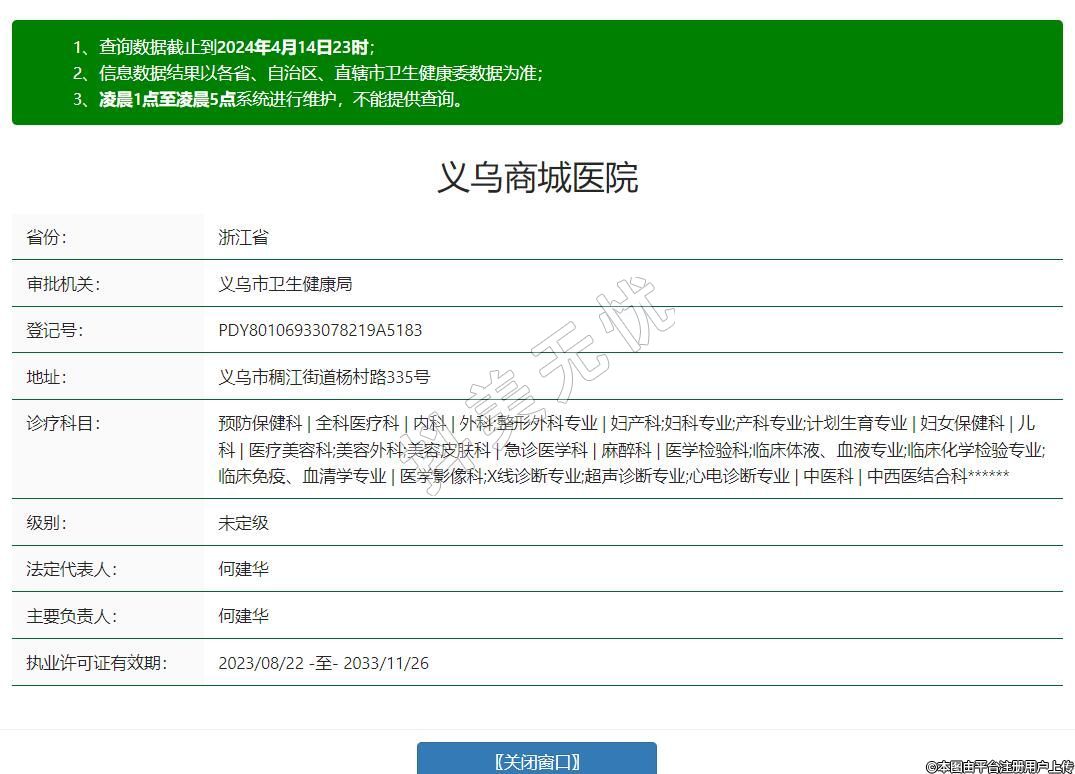Click the address 义乌市稠江街道杨村路335号
Screen dimensions: 1075x774
coord(324,377)
